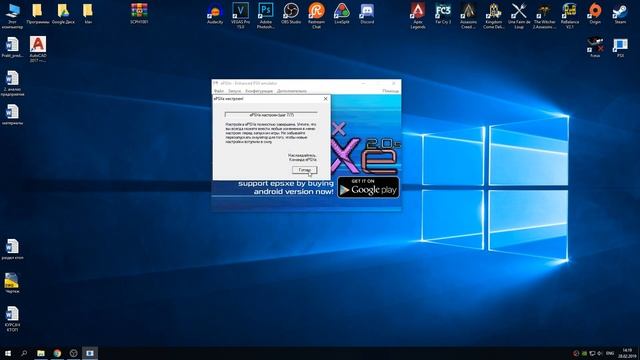Select the материалы Word document icon
This screenshot has width=640, height=360.
click(12, 114)
